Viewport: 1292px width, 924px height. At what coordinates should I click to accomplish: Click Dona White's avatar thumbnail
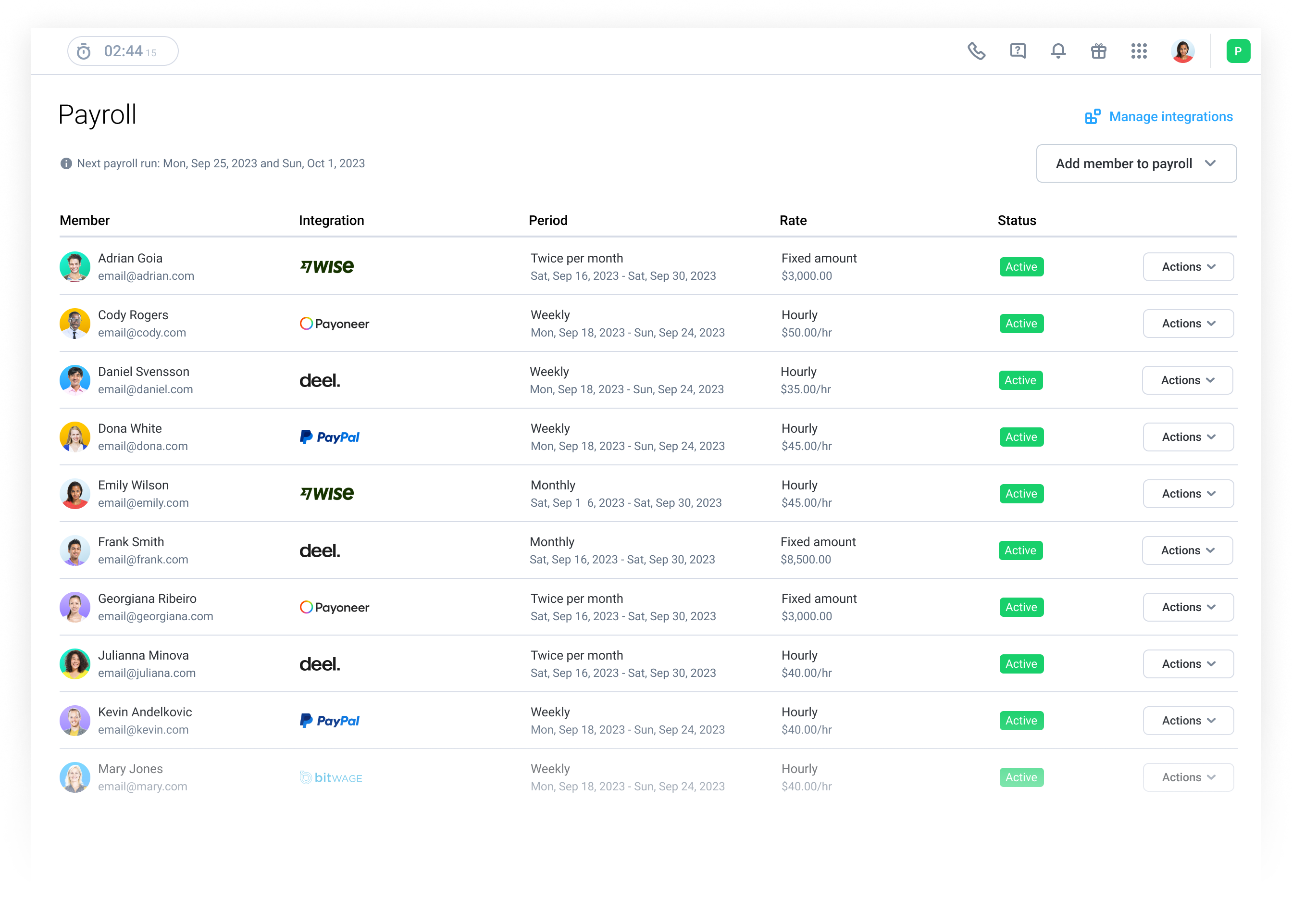75,437
